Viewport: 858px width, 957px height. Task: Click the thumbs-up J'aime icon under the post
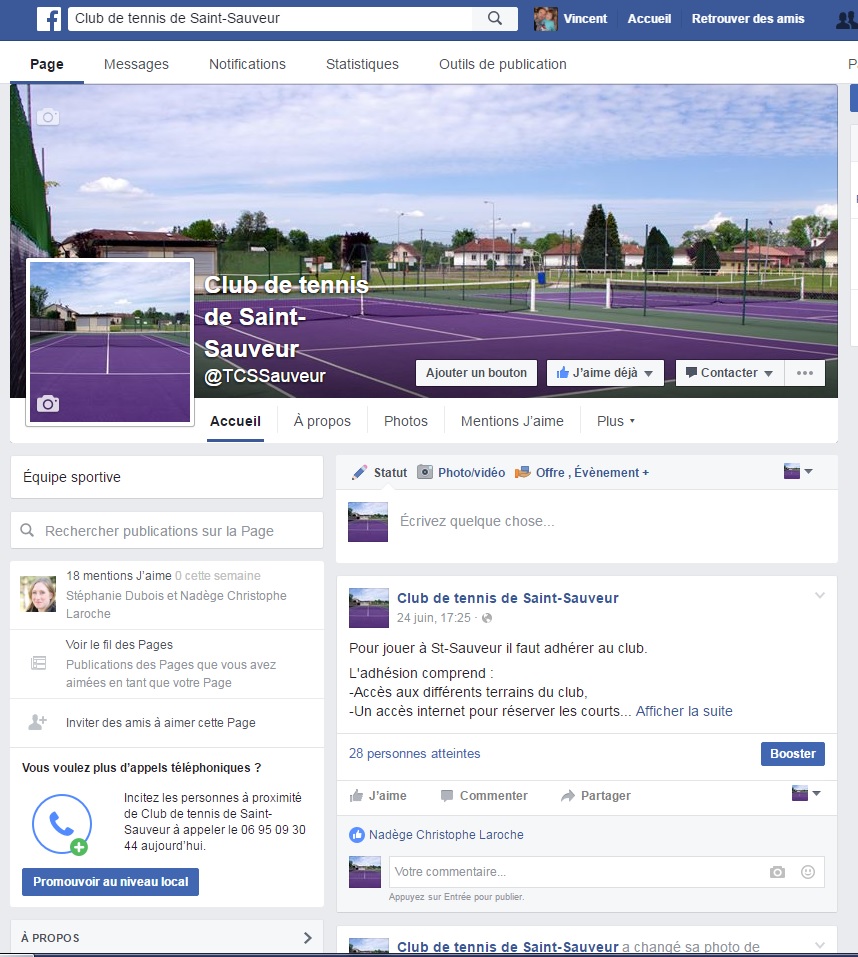(x=356, y=796)
